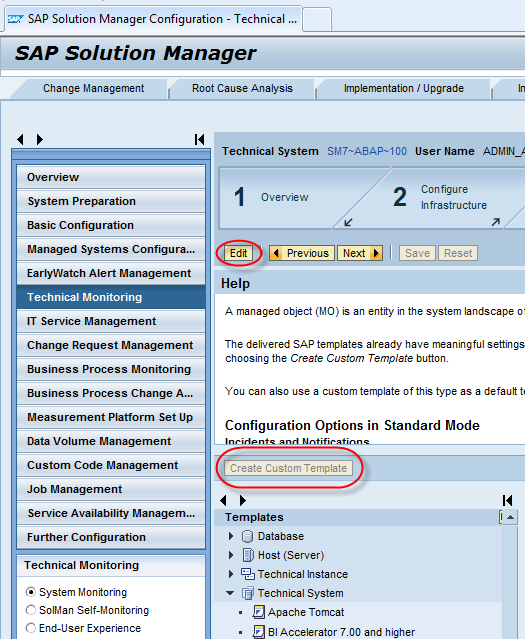Click right arrow above navigation panel
The width and height of the screenshot is (526, 639).
[x=39, y=139]
